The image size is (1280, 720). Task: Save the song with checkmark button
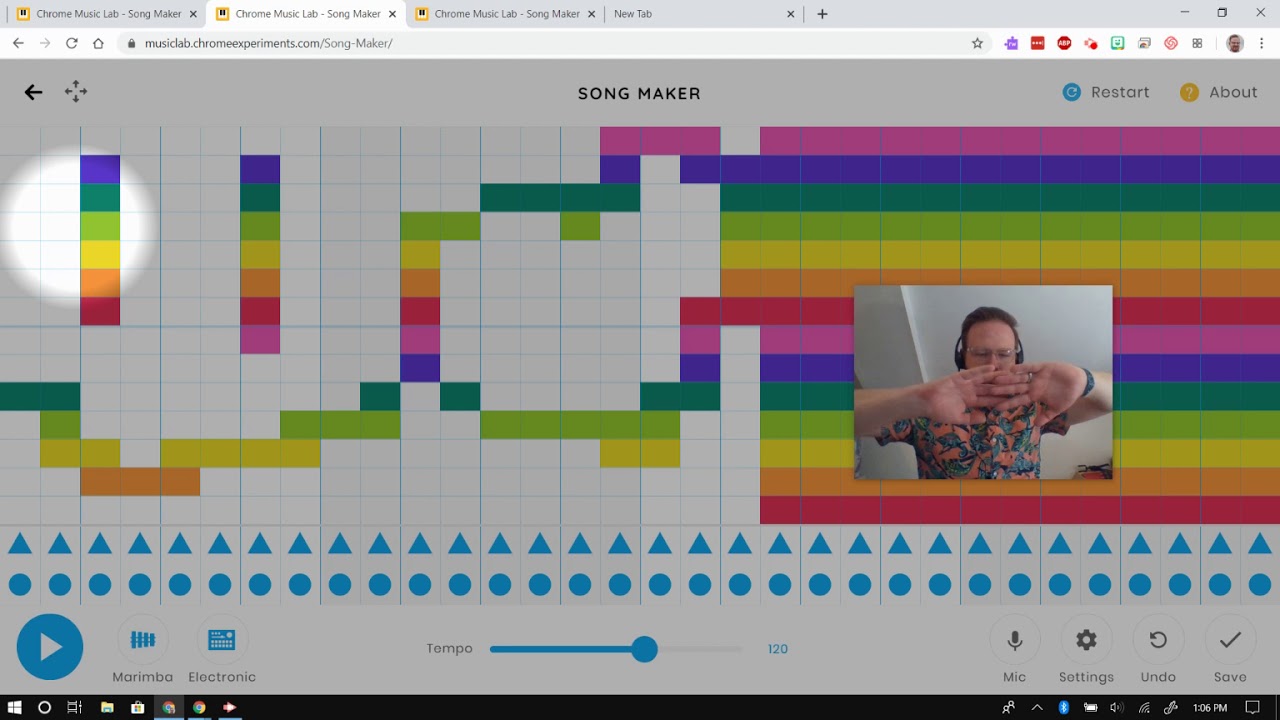(x=1230, y=640)
